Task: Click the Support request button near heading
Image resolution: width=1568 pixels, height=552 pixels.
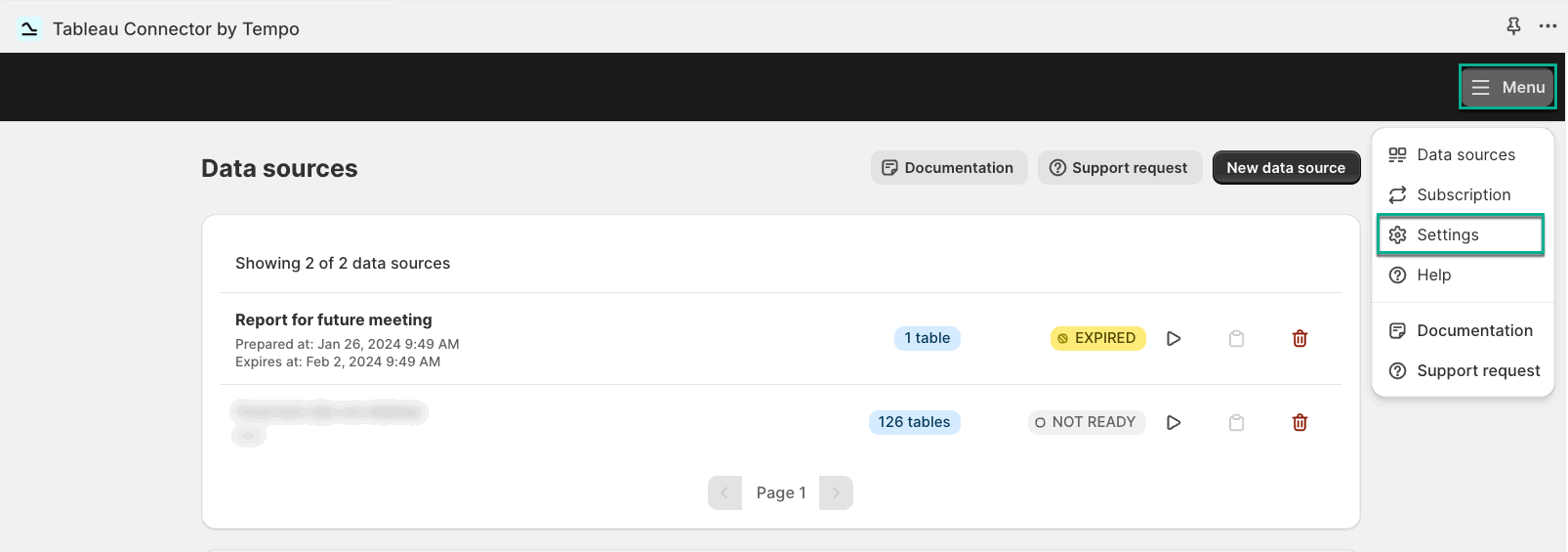Action: click(1119, 168)
